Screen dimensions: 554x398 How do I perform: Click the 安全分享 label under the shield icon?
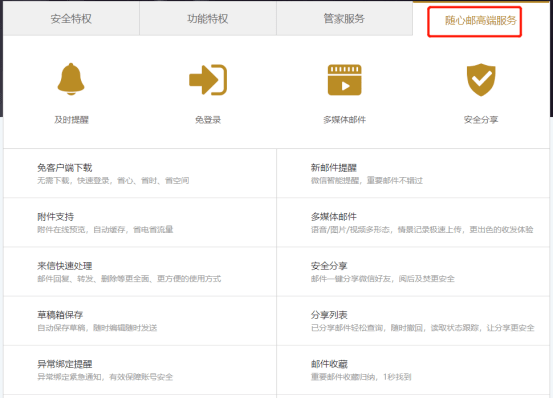[481, 120]
